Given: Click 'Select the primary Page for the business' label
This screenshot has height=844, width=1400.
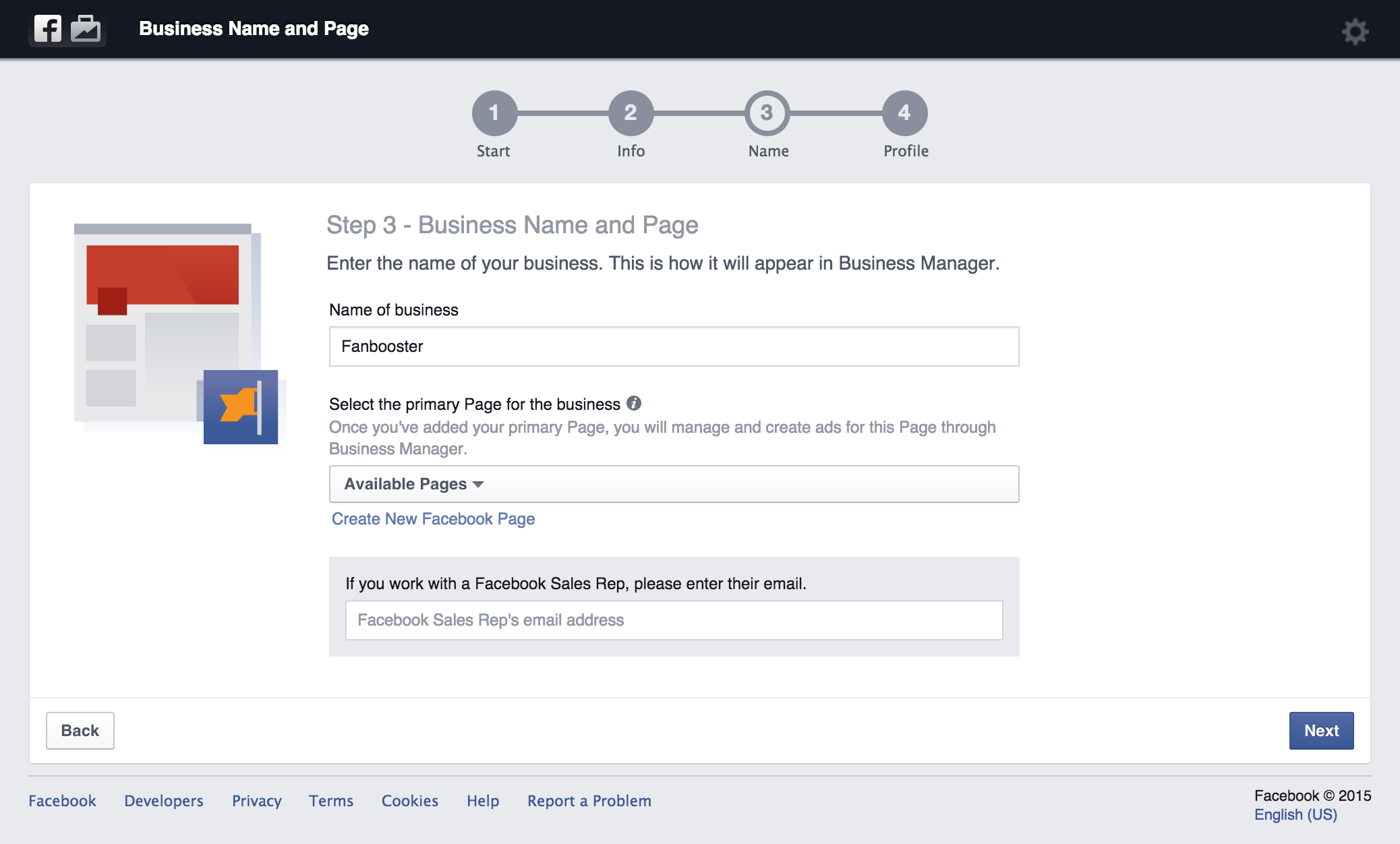Looking at the screenshot, I should (474, 404).
